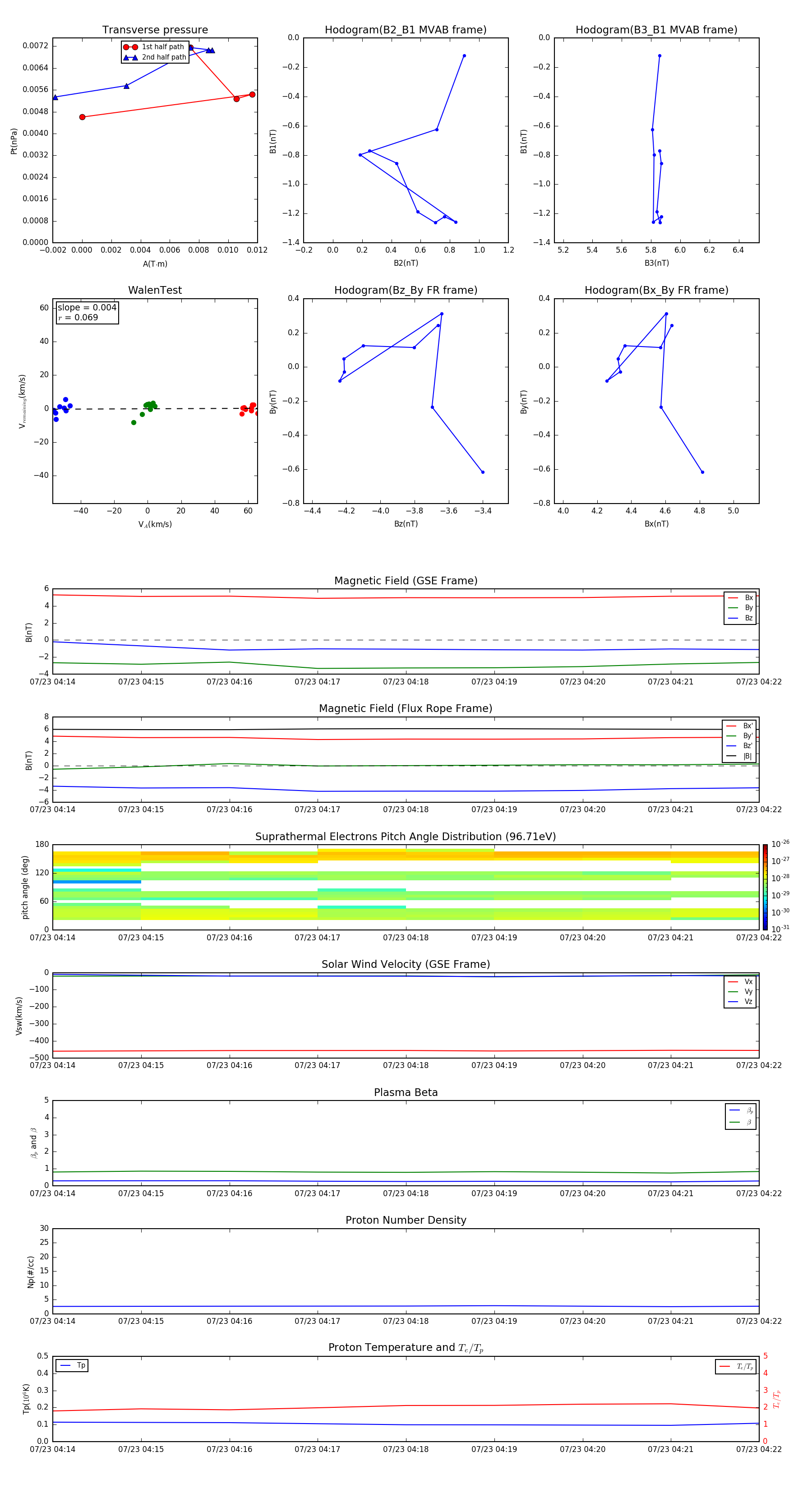Screen dimensions: 812x1489
Task: Select the Suprathermal Electrons Pitch Angle Distribution title
Action: pos(406,837)
